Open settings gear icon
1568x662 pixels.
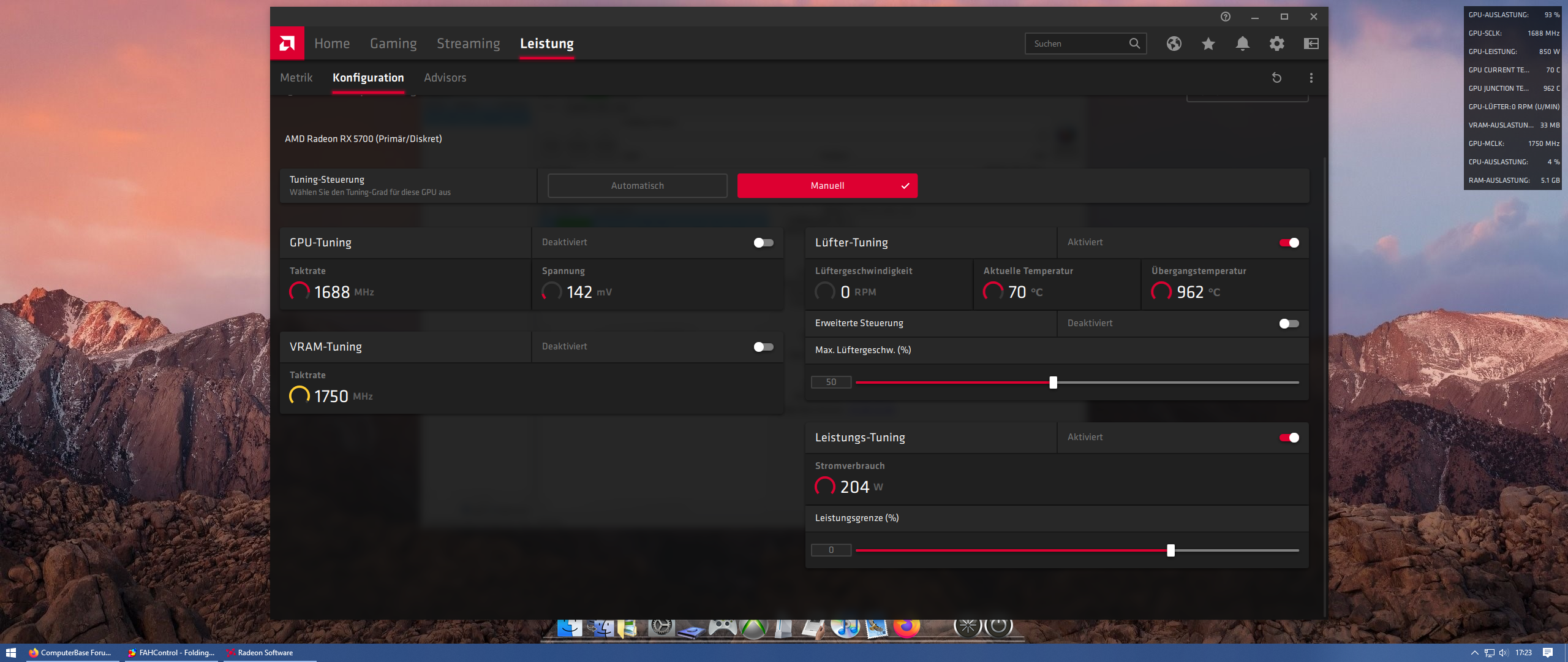(x=1276, y=44)
